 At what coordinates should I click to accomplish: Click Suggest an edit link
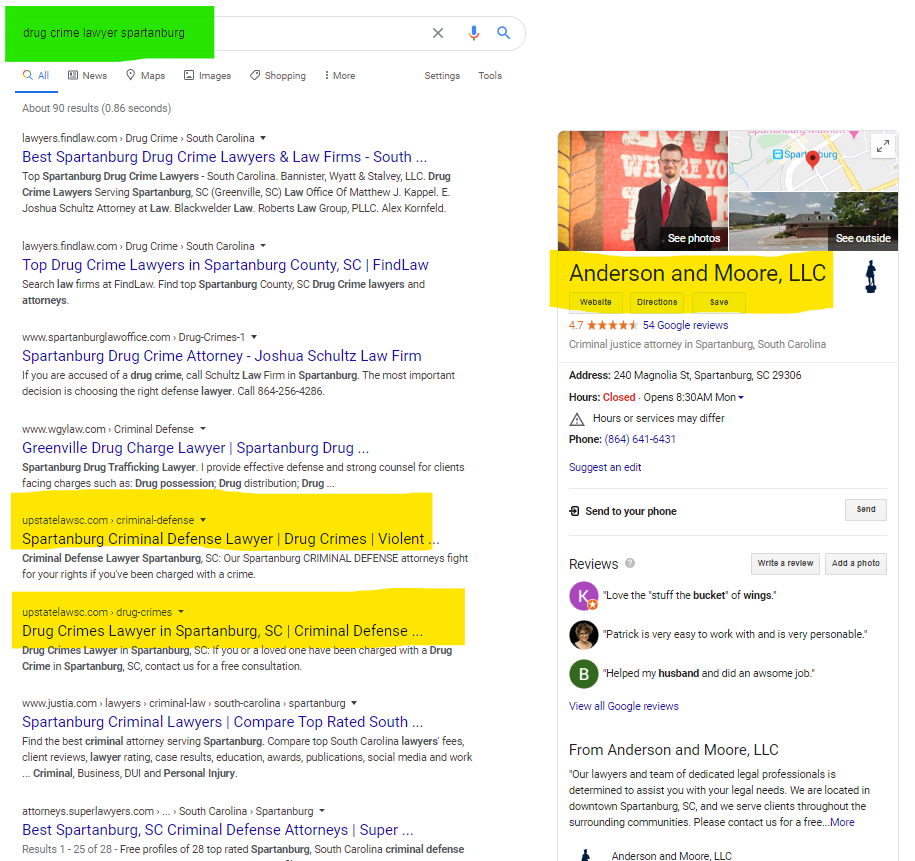(x=605, y=468)
